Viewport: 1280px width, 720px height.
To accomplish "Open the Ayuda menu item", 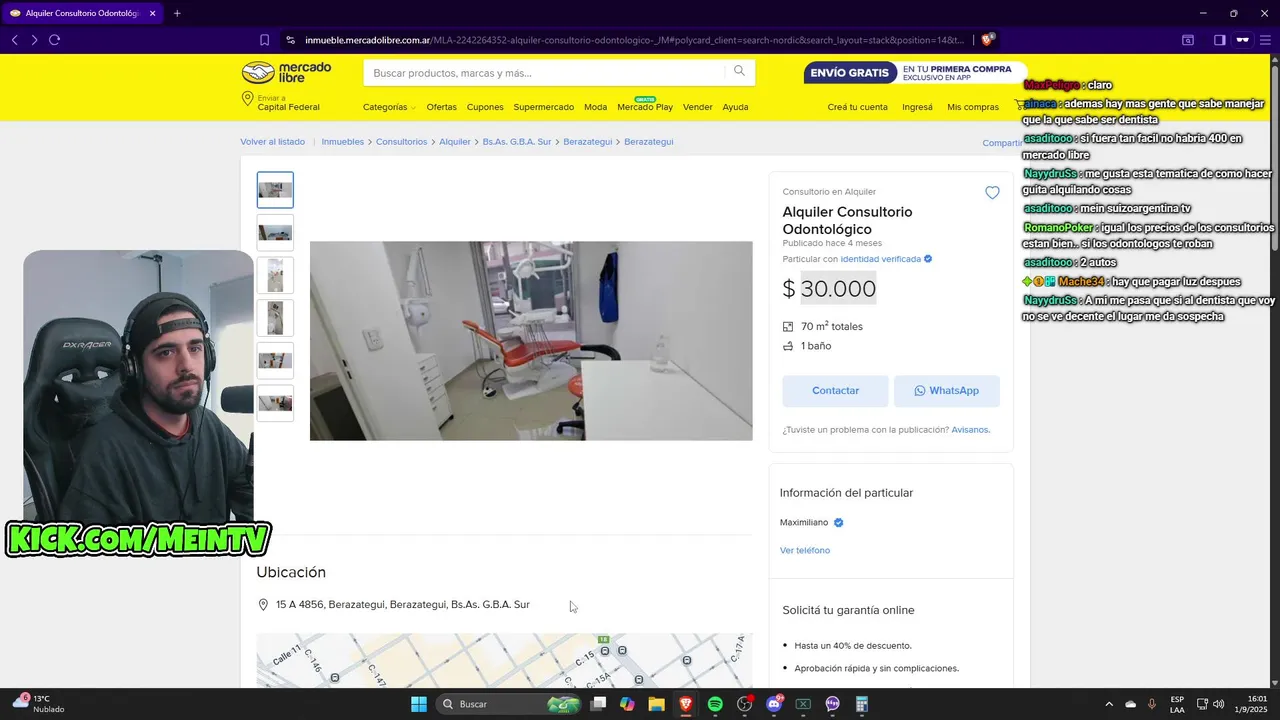I will tap(735, 107).
